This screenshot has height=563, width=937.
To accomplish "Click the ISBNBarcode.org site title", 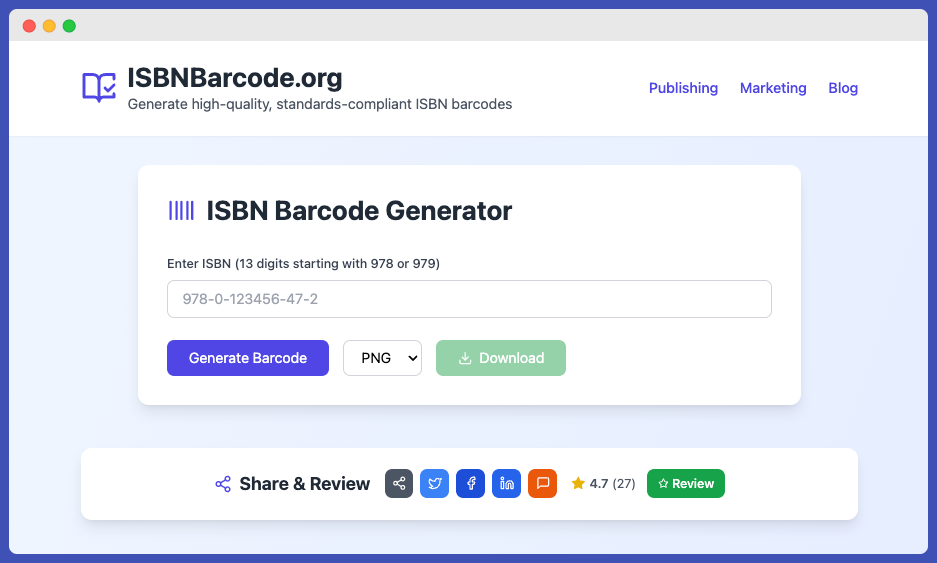I will [x=235, y=78].
